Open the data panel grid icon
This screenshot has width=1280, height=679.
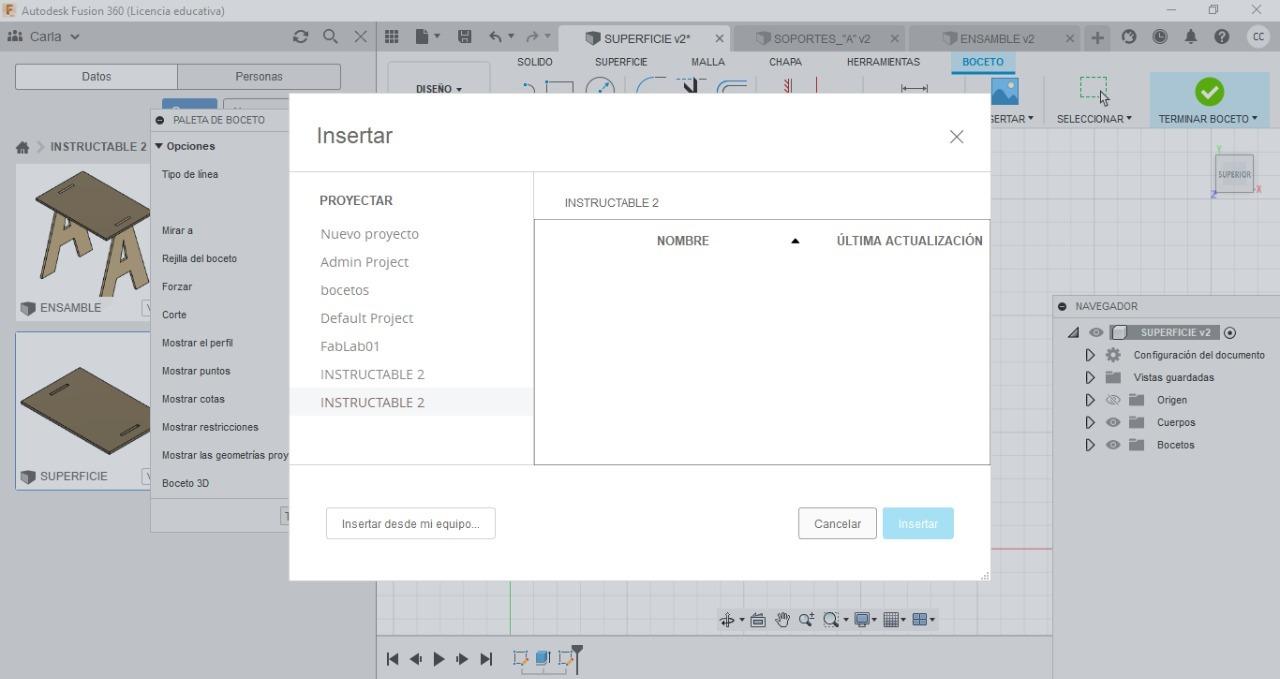click(392, 37)
